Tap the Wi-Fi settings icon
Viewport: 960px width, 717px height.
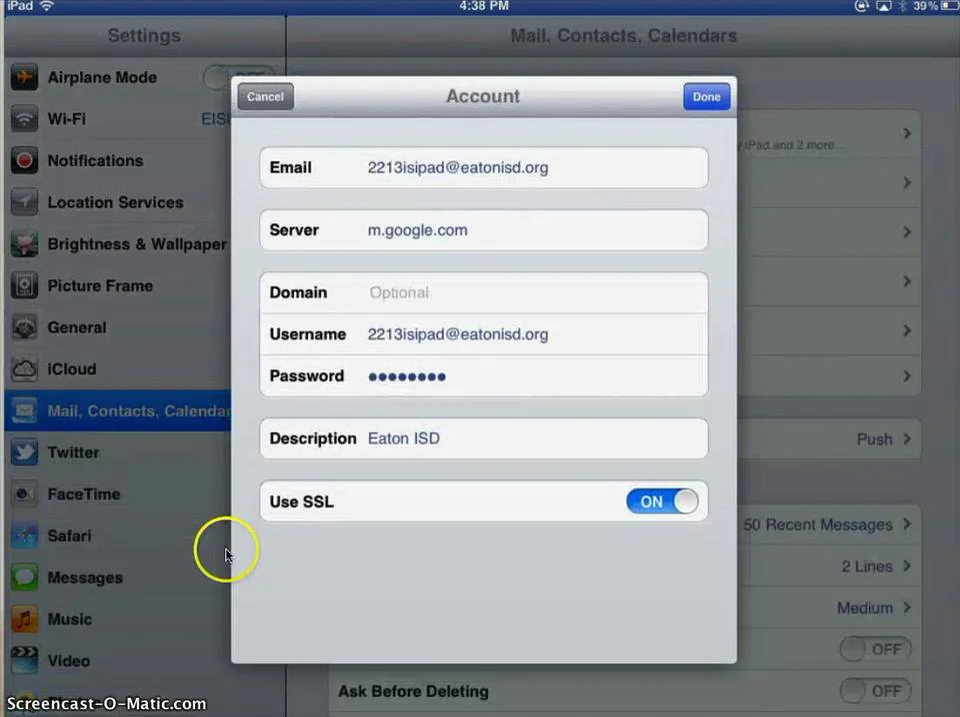(x=24, y=119)
